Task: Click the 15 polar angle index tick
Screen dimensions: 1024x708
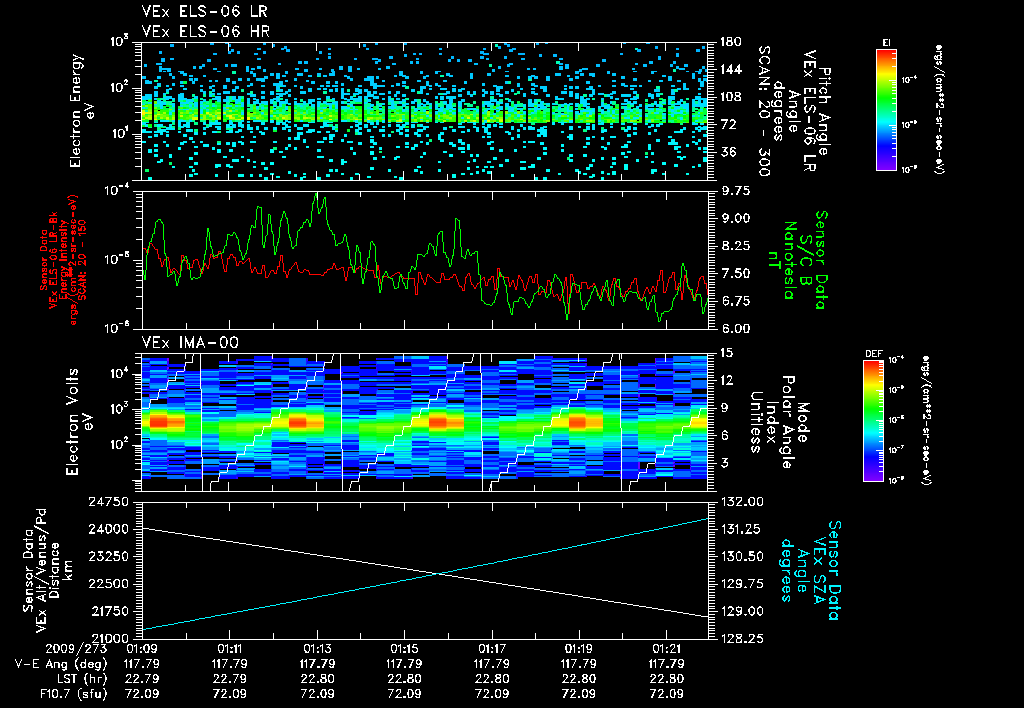Action: [x=726, y=353]
